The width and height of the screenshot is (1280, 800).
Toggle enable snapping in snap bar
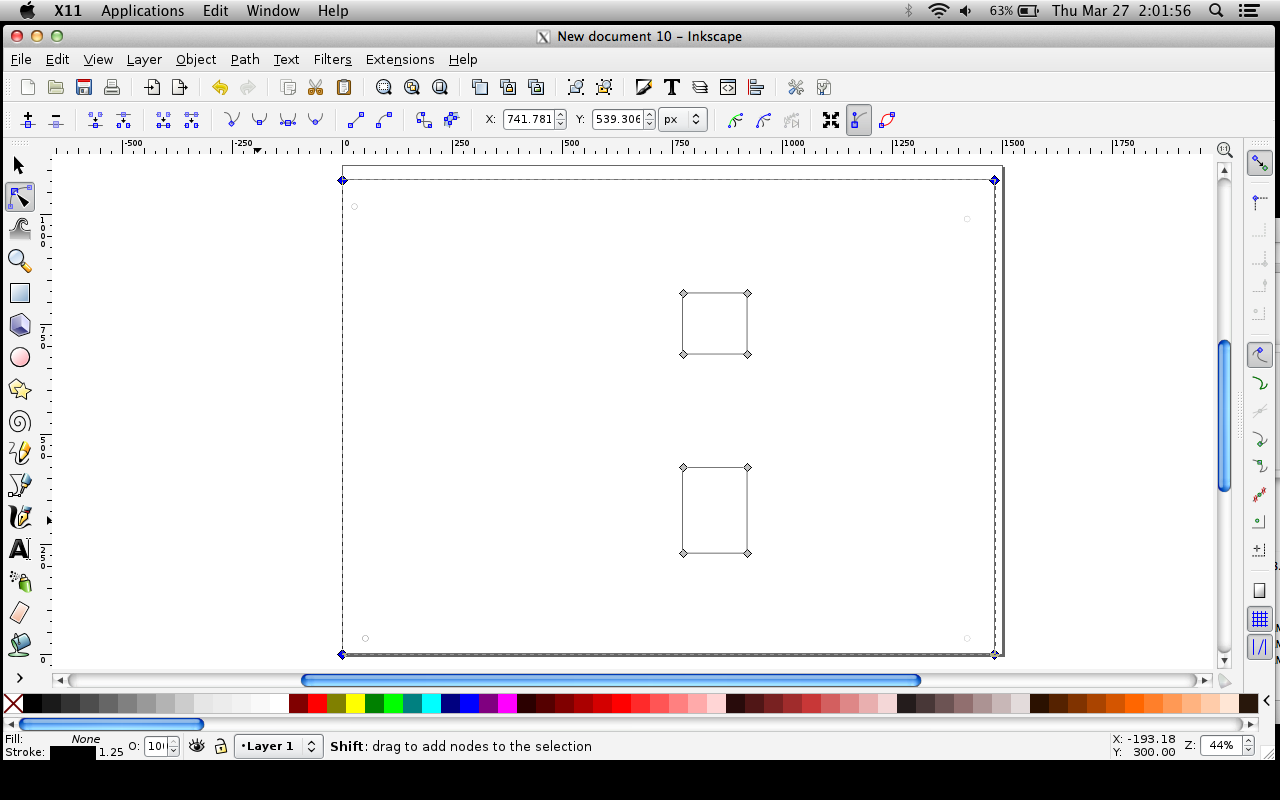coord(1259,164)
